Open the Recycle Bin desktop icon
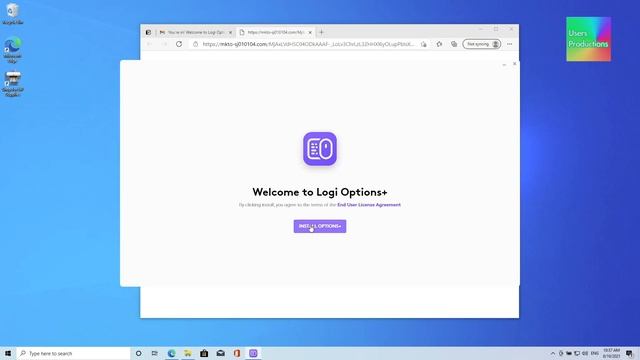Image resolution: width=640 pixels, height=360 pixels. point(13,14)
